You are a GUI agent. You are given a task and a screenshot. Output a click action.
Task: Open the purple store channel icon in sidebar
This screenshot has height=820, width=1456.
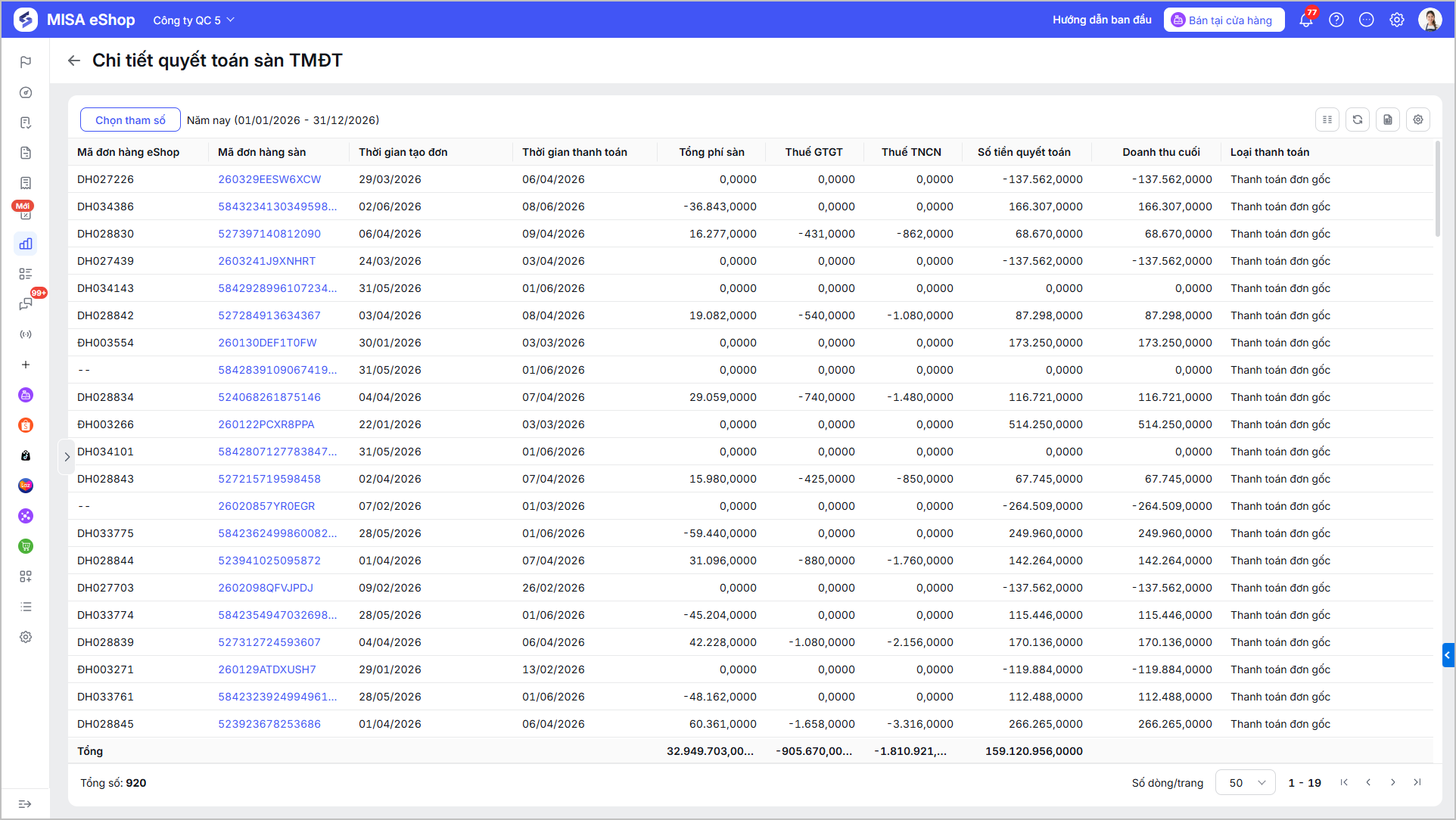click(x=26, y=395)
